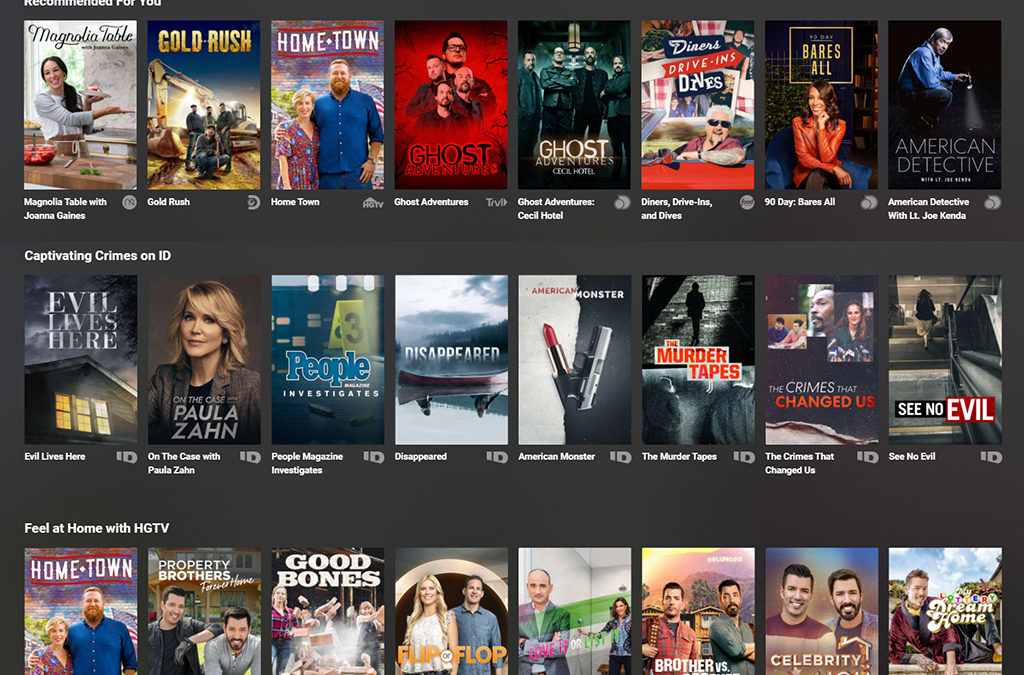Click the "Home Town" title under Recommended poster
This screenshot has height=675, width=1024.
[x=295, y=202]
